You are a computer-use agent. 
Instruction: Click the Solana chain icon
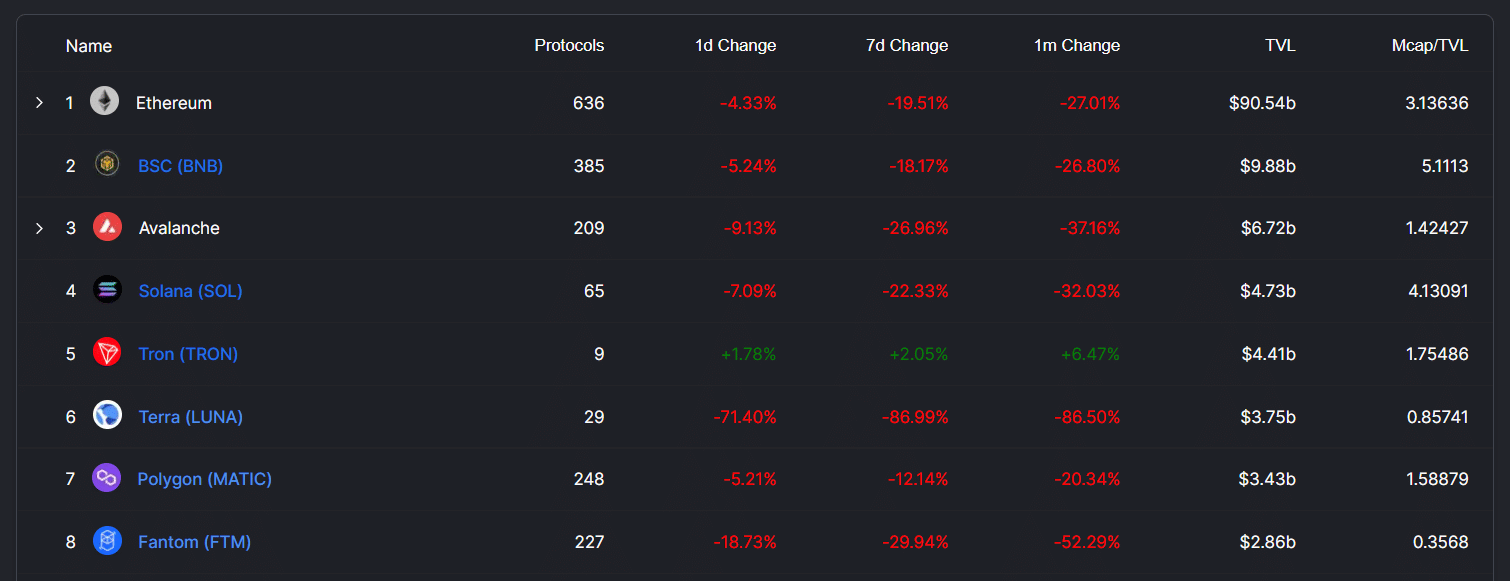click(x=107, y=291)
